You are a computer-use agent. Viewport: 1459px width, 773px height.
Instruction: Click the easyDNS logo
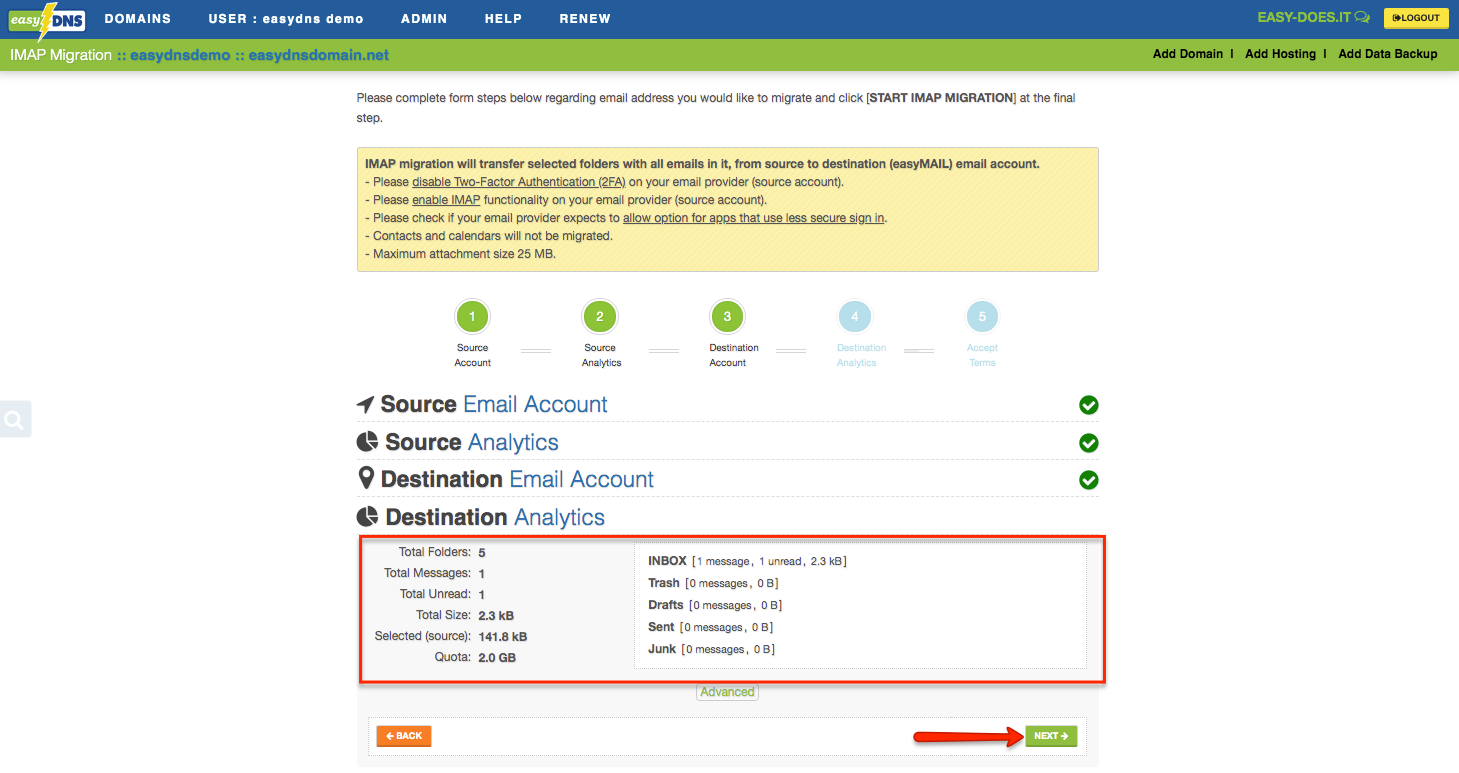(47, 19)
